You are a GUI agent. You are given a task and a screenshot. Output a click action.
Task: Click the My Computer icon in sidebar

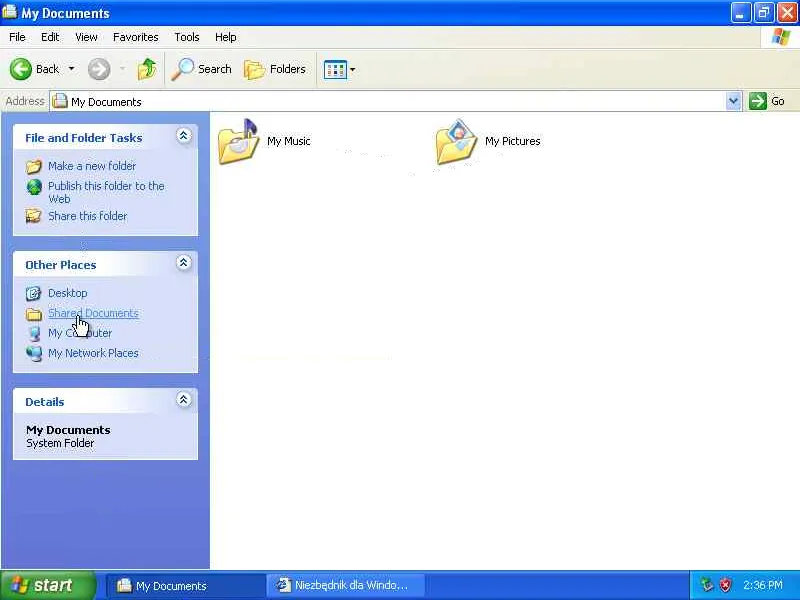pyautogui.click(x=34, y=333)
